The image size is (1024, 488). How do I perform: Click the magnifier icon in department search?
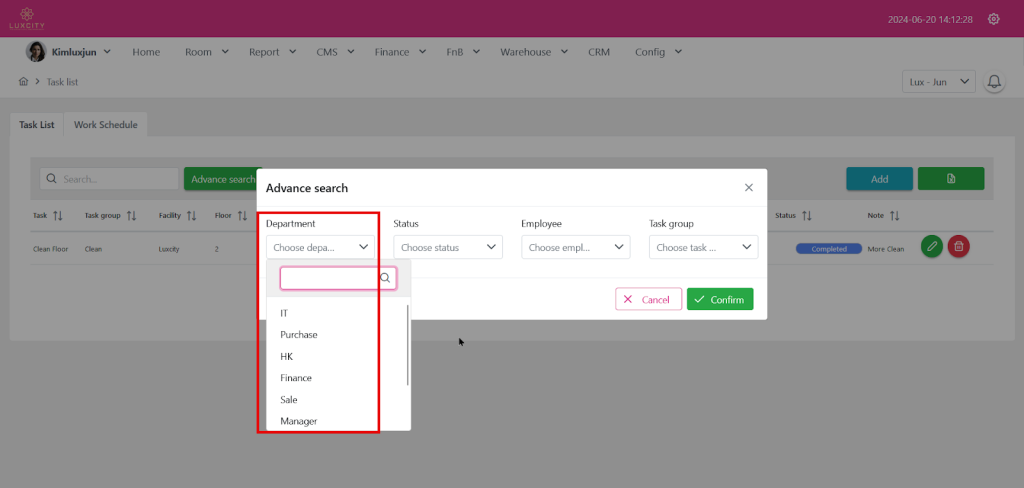(385, 278)
